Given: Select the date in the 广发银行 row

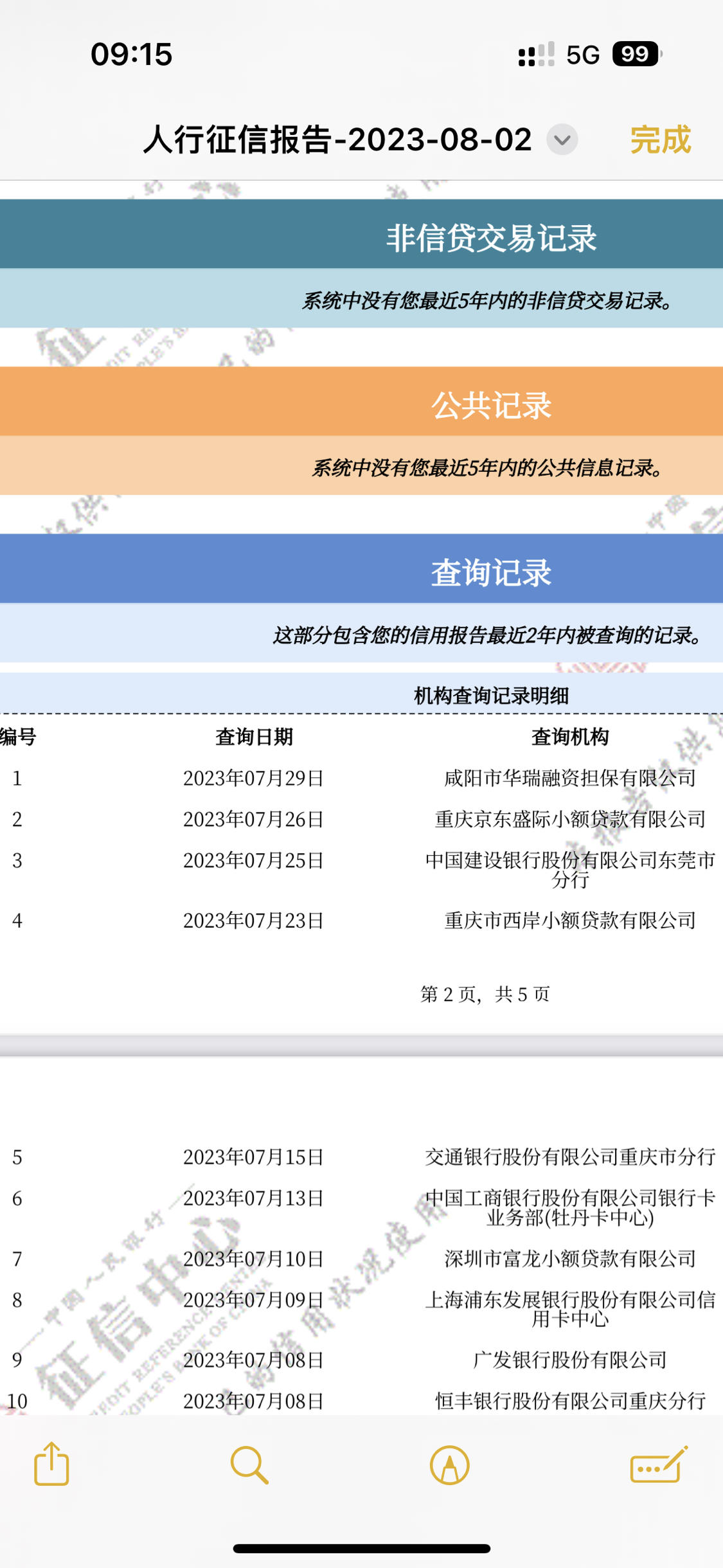Looking at the screenshot, I should (254, 1360).
